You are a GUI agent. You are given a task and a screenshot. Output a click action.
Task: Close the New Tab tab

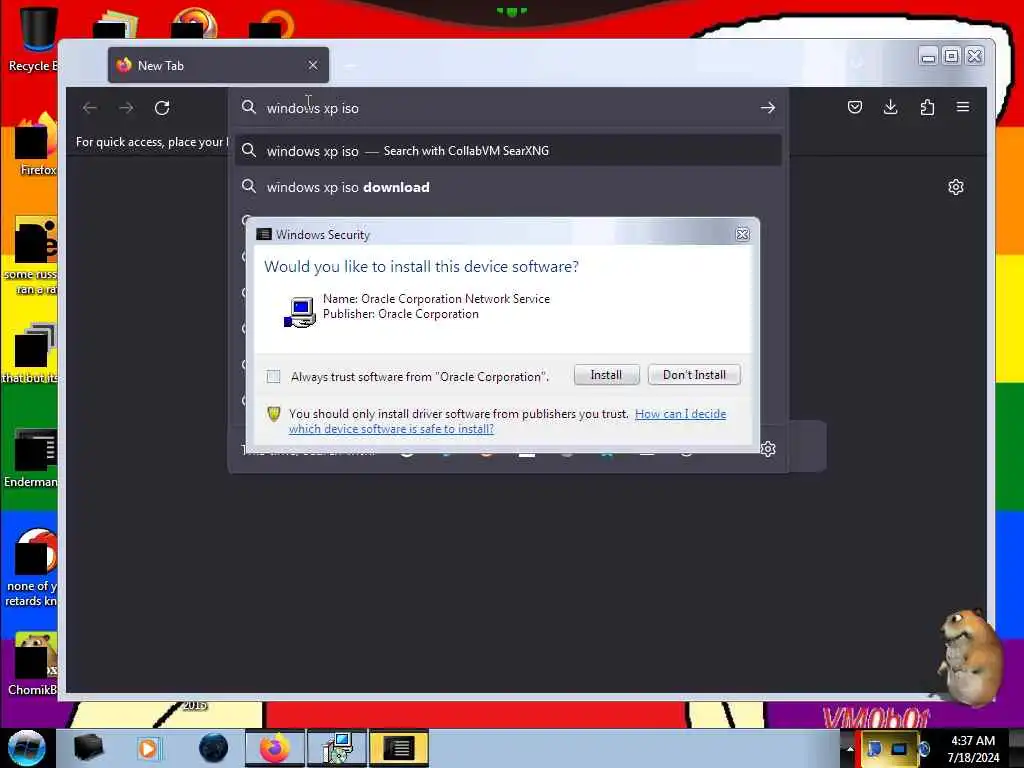313,65
